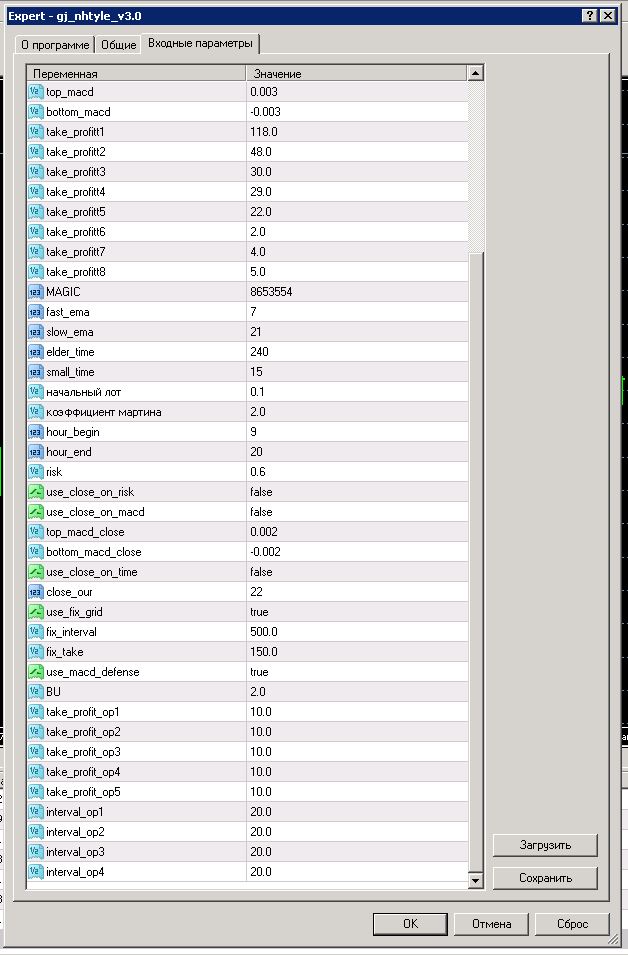Click the scrollbar down arrow
Image resolution: width=628 pixels, height=956 pixels.
476,880
